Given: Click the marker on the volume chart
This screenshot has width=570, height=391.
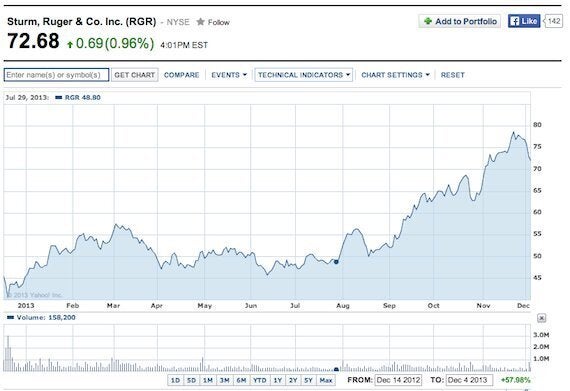Looking at the screenshot, I should 336,370.
